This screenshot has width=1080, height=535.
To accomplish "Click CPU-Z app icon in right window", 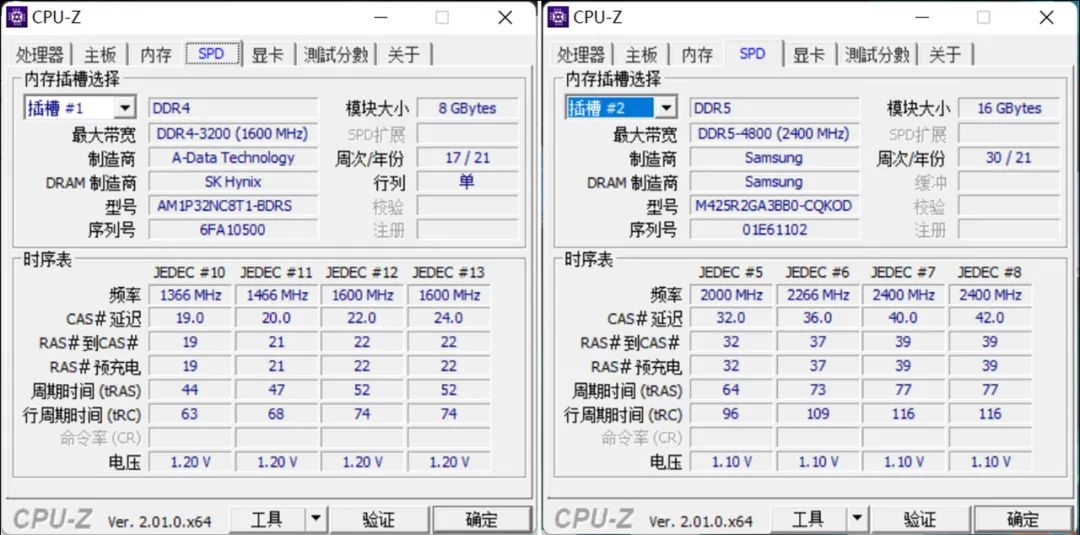I will coord(558,17).
